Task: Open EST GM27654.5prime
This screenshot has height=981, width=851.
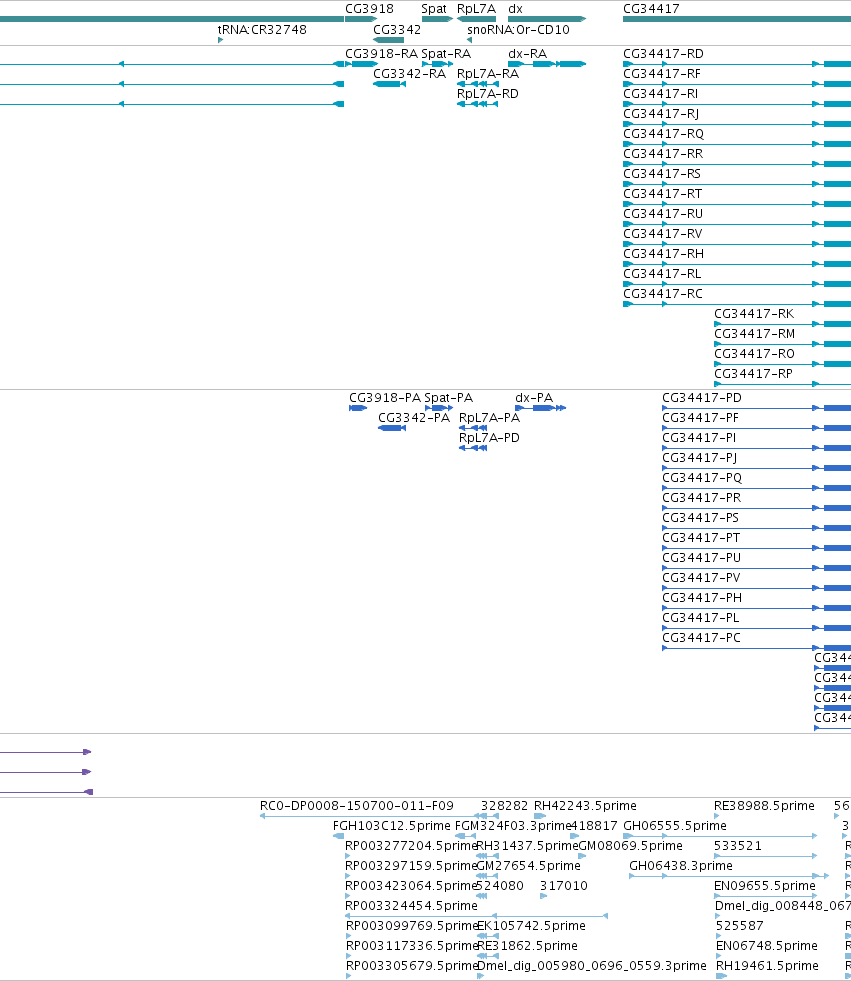Action: pyautogui.click(x=529, y=866)
